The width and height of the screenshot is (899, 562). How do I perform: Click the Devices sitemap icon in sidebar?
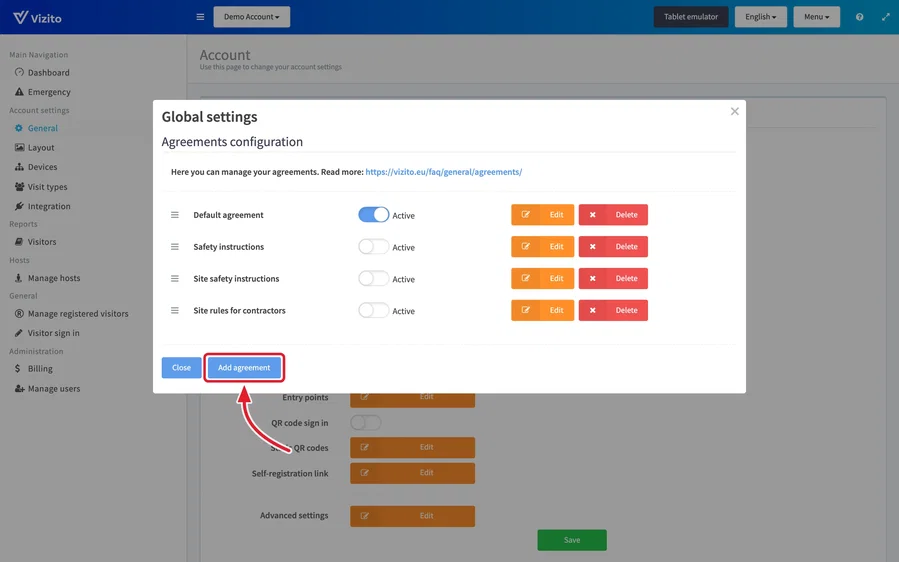[19, 167]
